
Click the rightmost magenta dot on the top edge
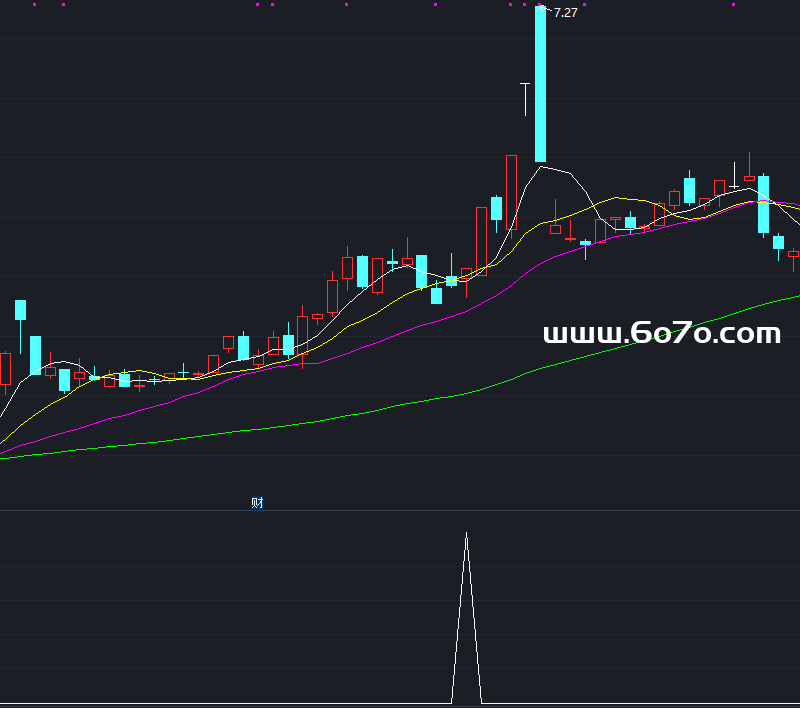click(733, 4)
